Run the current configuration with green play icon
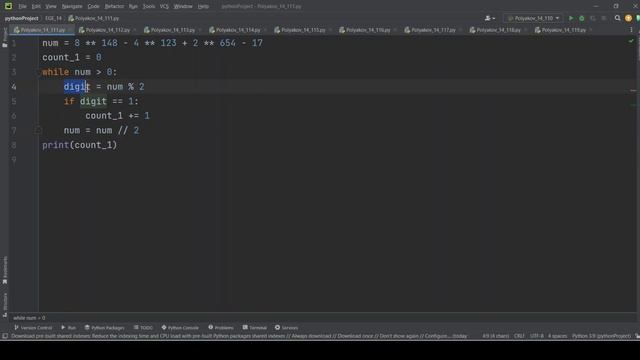The width and height of the screenshot is (640, 360). point(571,18)
